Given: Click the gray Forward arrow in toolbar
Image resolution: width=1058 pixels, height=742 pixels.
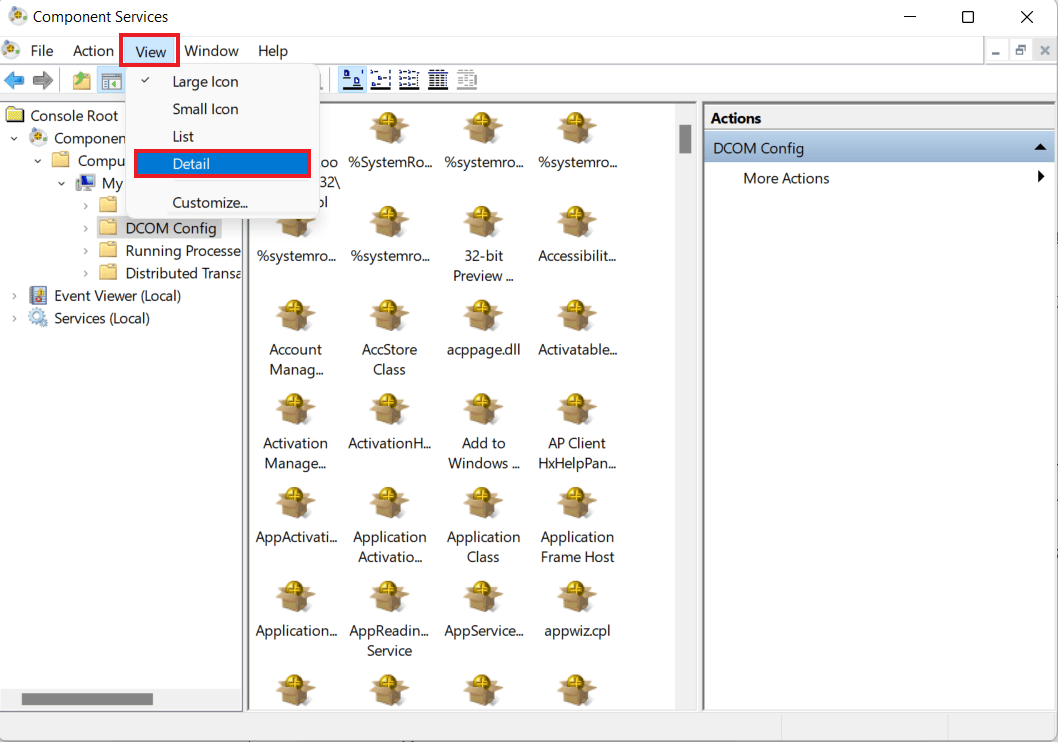Looking at the screenshot, I should click(43, 81).
